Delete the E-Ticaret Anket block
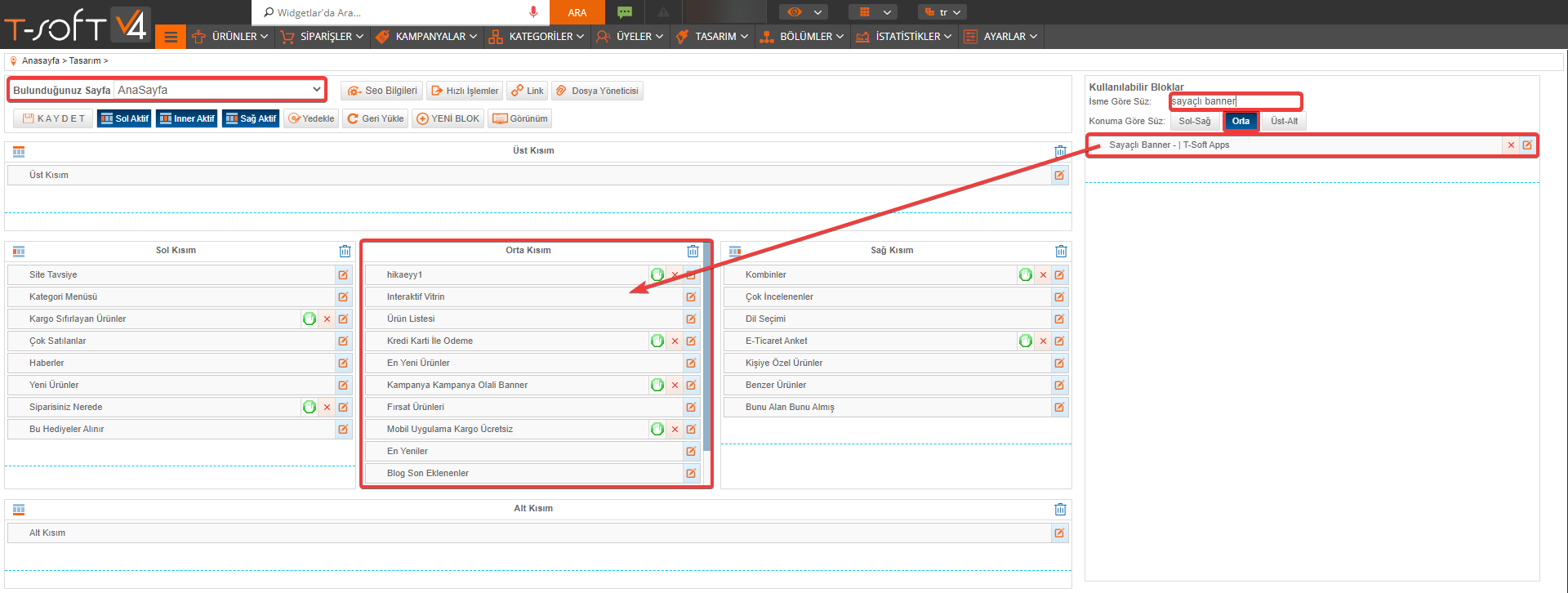This screenshot has height=593, width=1568. 1043,341
